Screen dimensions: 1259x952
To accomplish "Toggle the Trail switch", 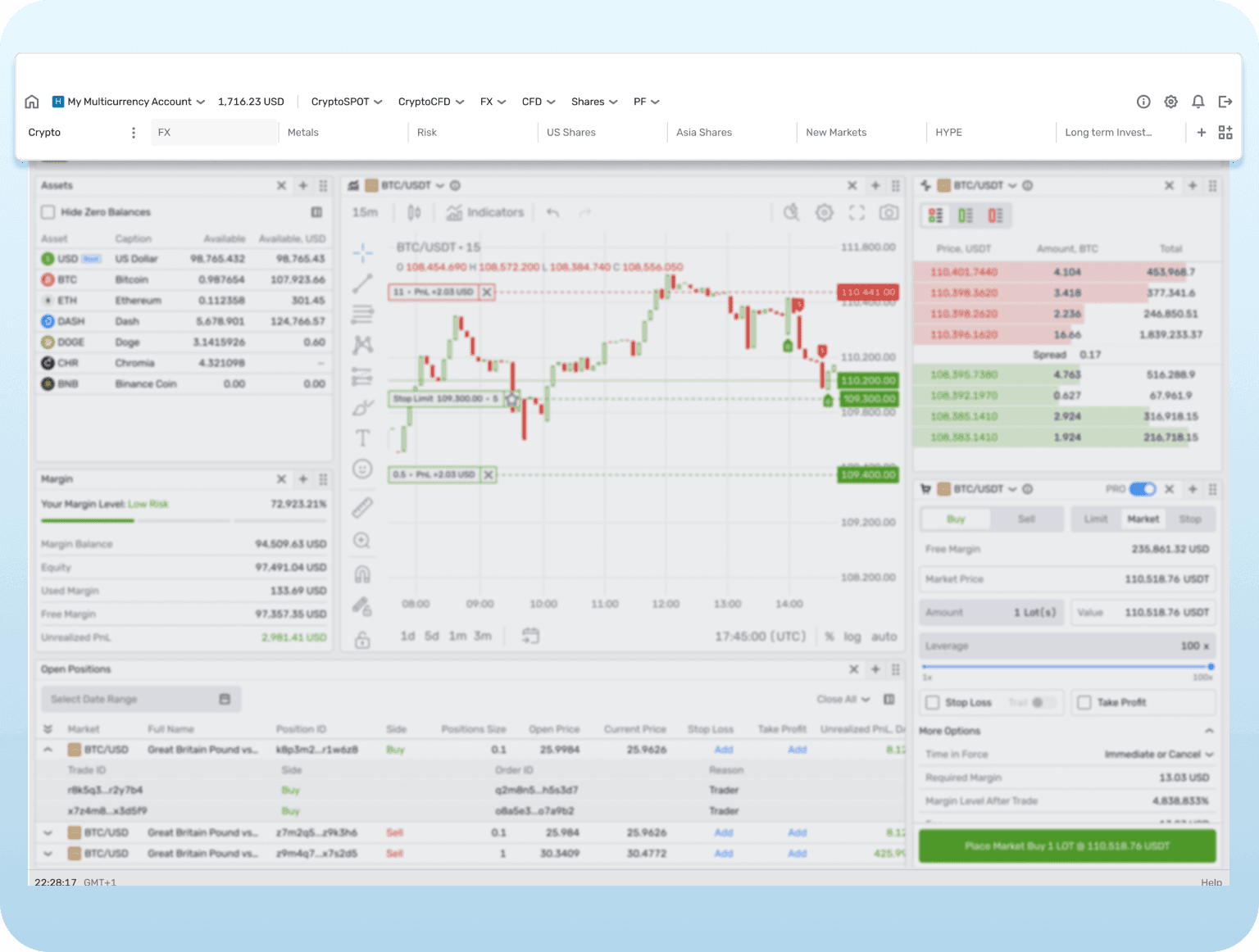I will point(1042,703).
